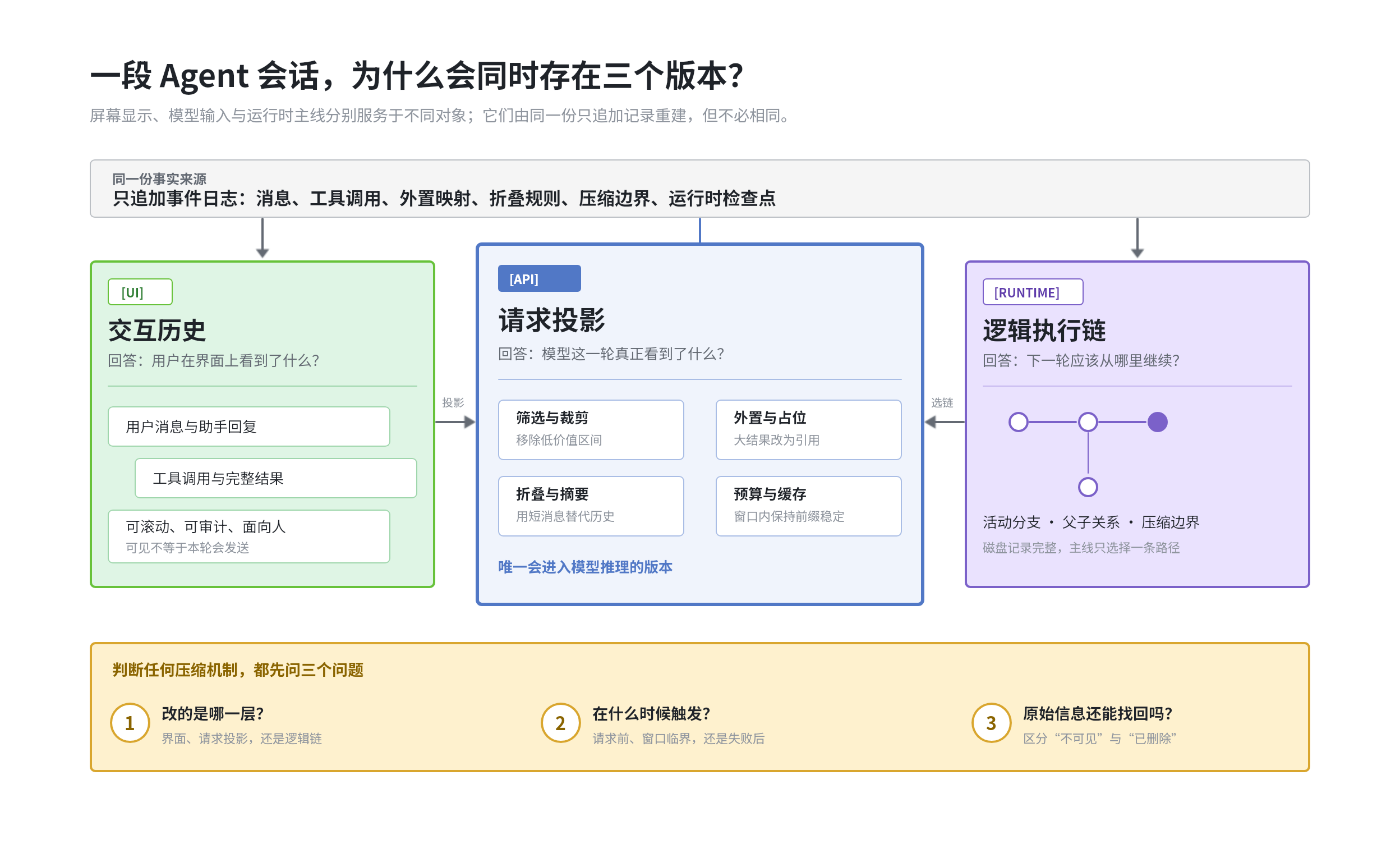Viewport: 1400px width, 862px height.
Task: Click subtext 大结果改为引用
Action: (777, 439)
